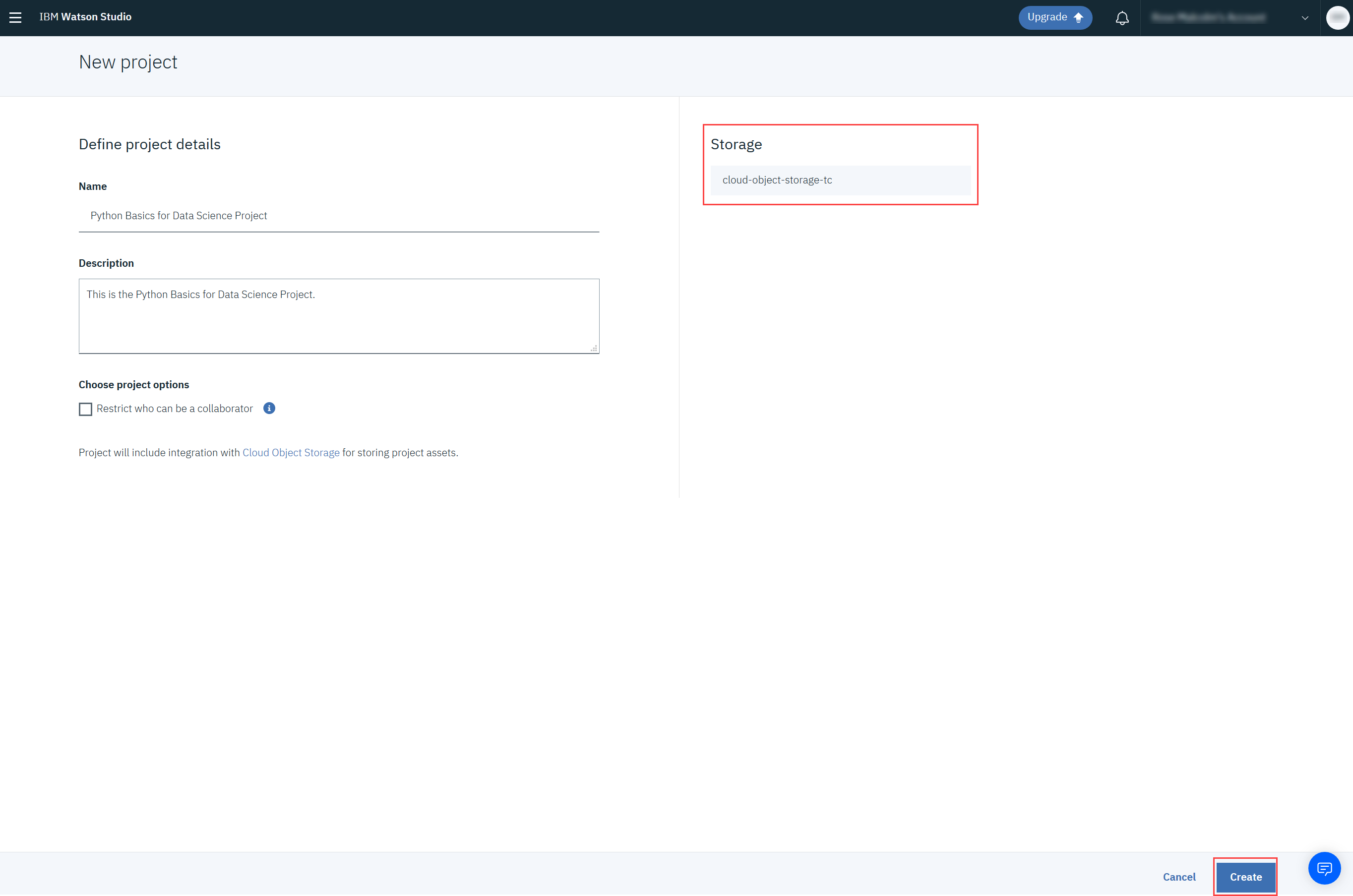Click the IBM Watson Studio logo text

tap(85, 17)
